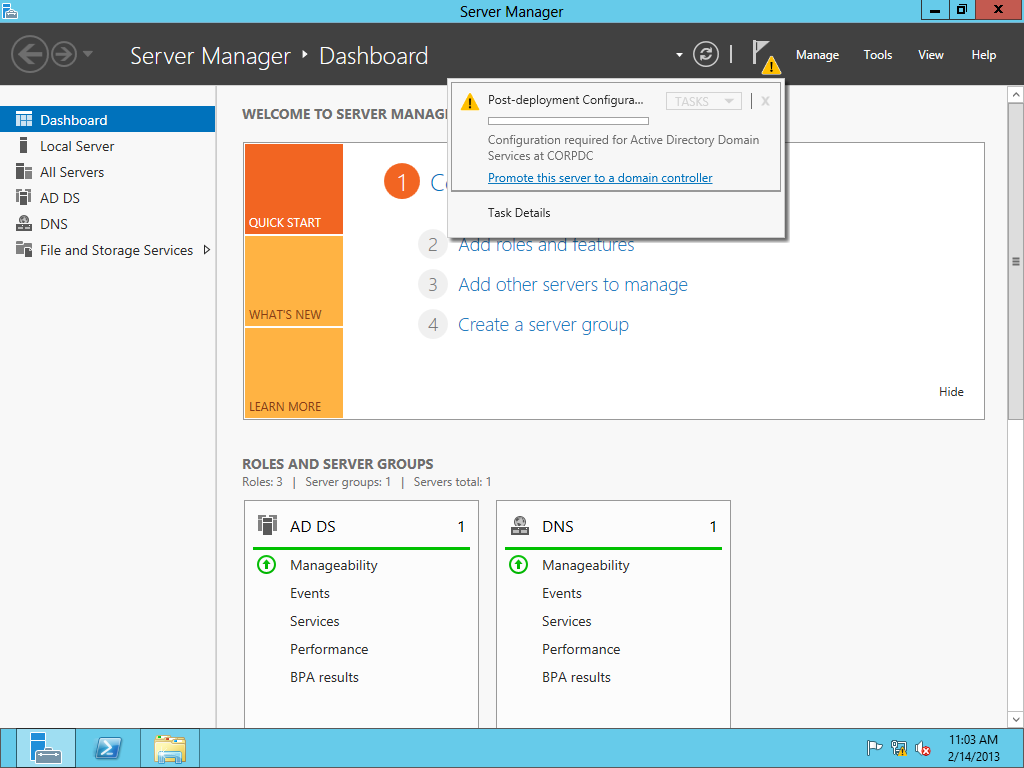Click the network status icon in system tray

click(x=899, y=748)
